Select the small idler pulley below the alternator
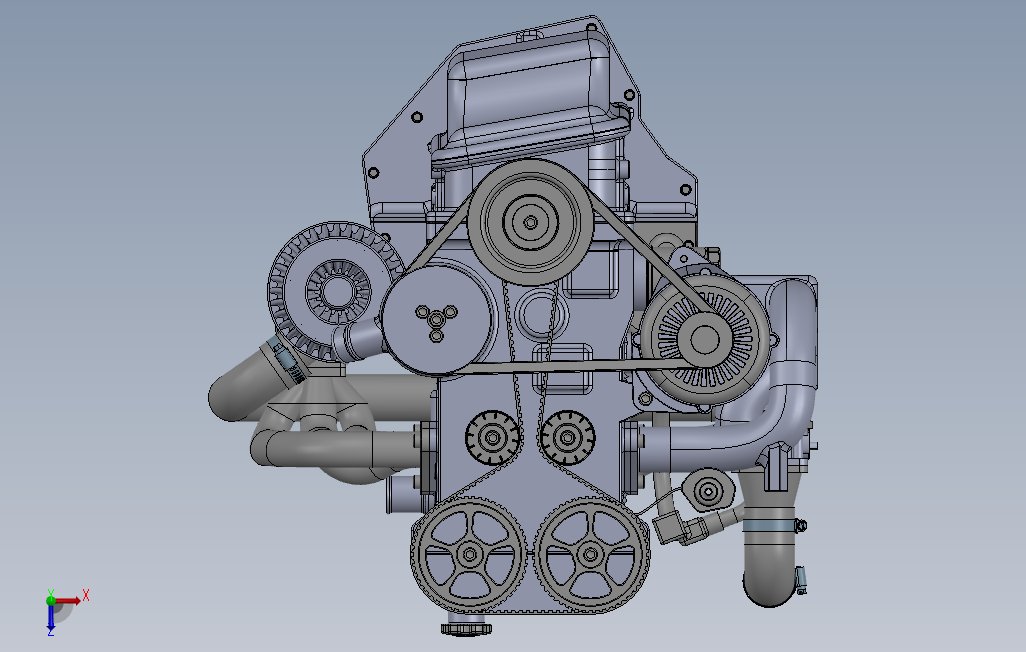Image resolution: width=1026 pixels, height=652 pixels. tap(707, 490)
